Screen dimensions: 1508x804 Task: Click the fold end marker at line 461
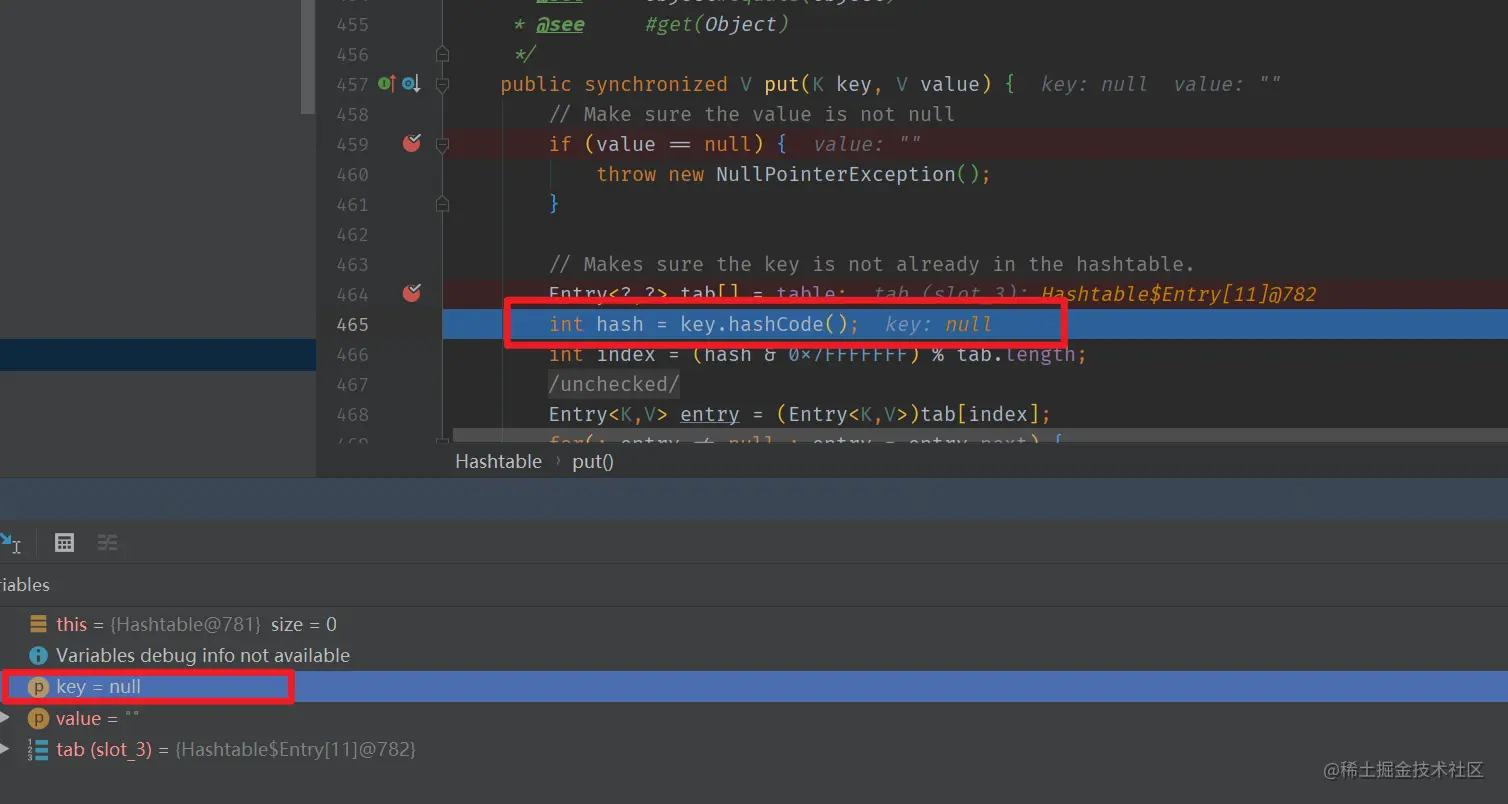coord(443,204)
